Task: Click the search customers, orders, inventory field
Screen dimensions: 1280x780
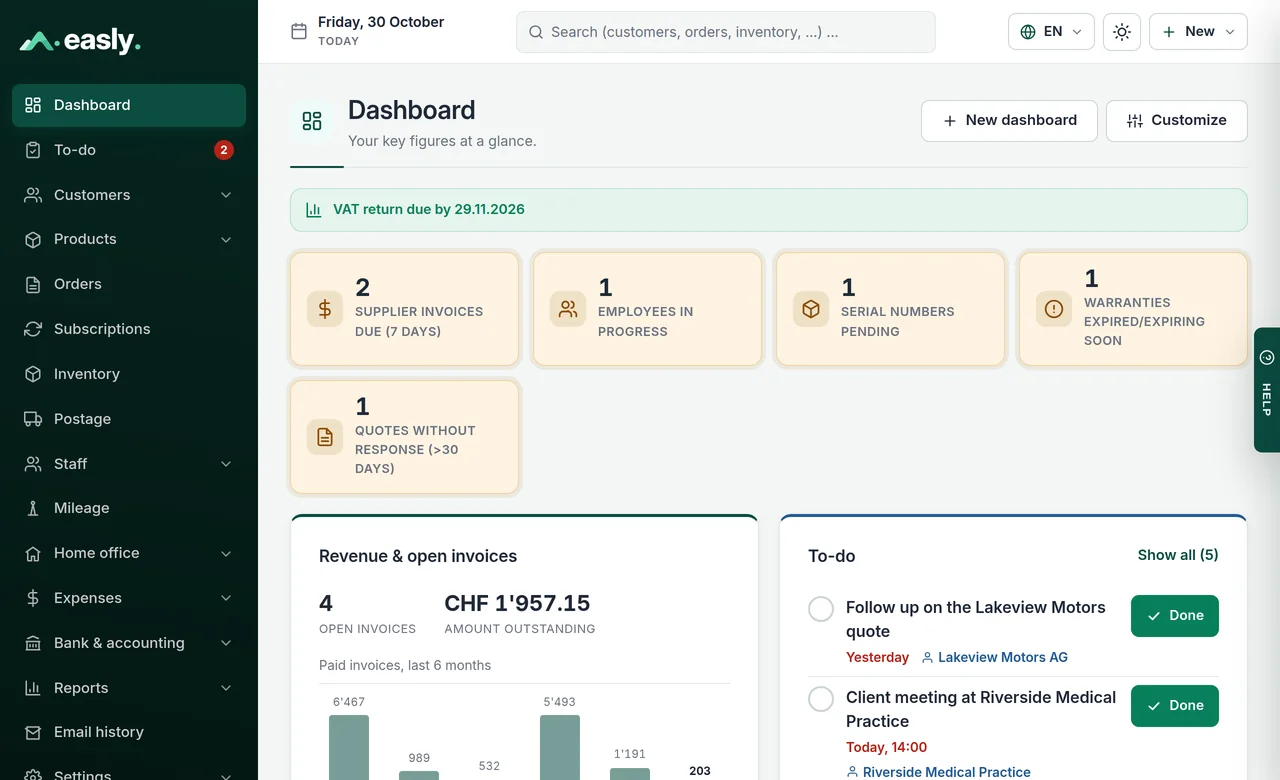Action: pyautogui.click(x=726, y=32)
